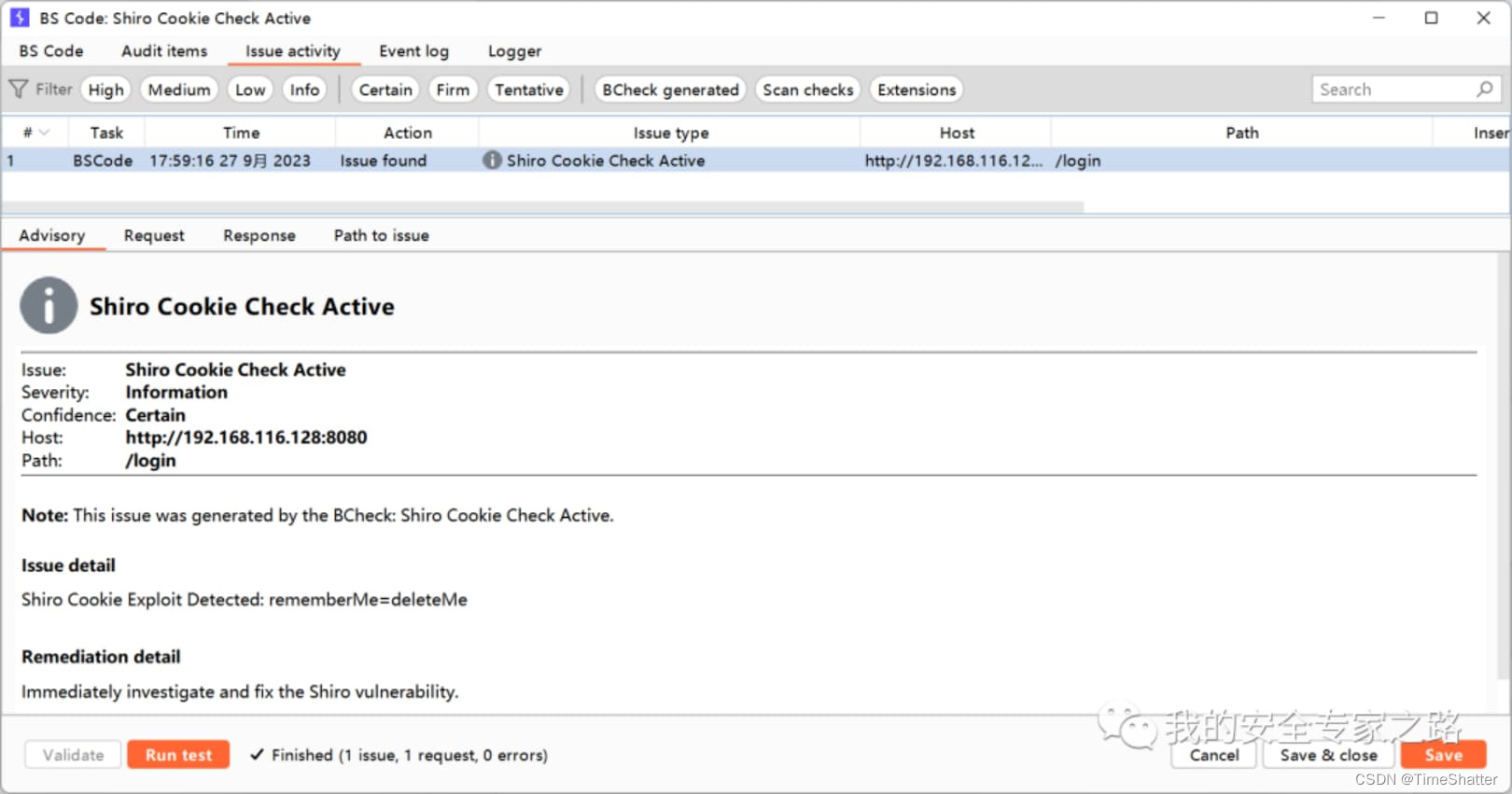Minimize the BS Code window

[x=1379, y=18]
